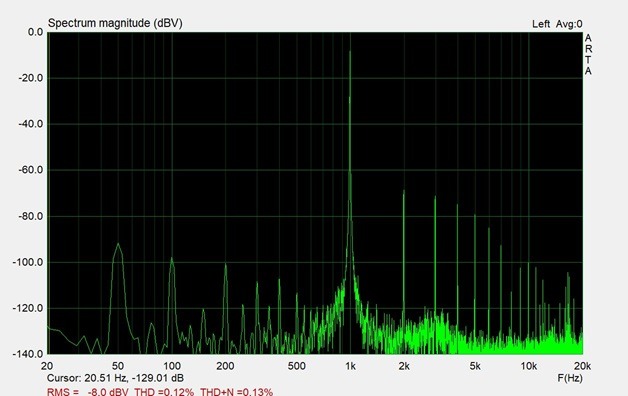Viewport: 628px width, 396px height.
Task: Click the '5k' frequency axis label
Action: point(475,366)
